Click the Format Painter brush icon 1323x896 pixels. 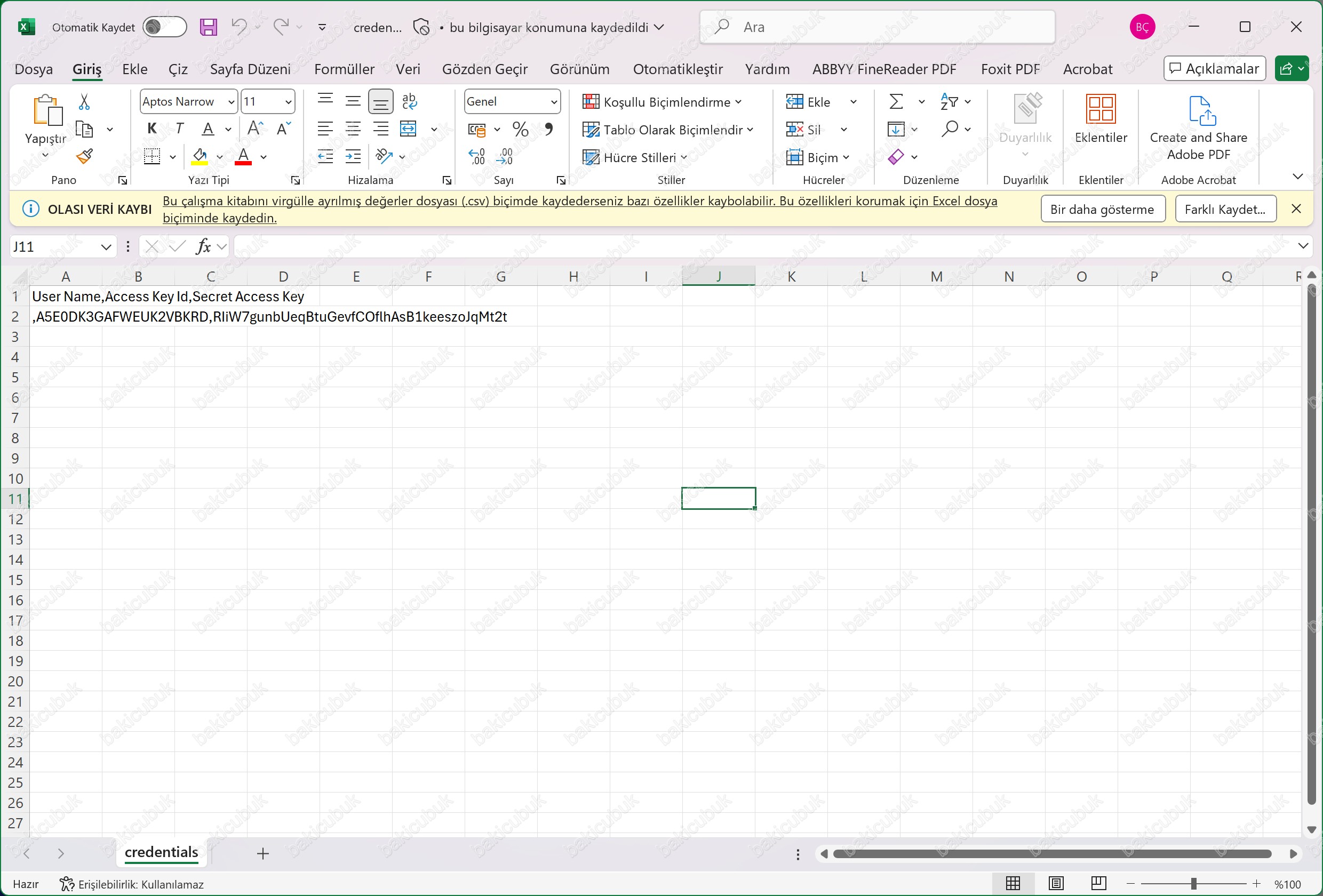84,156
